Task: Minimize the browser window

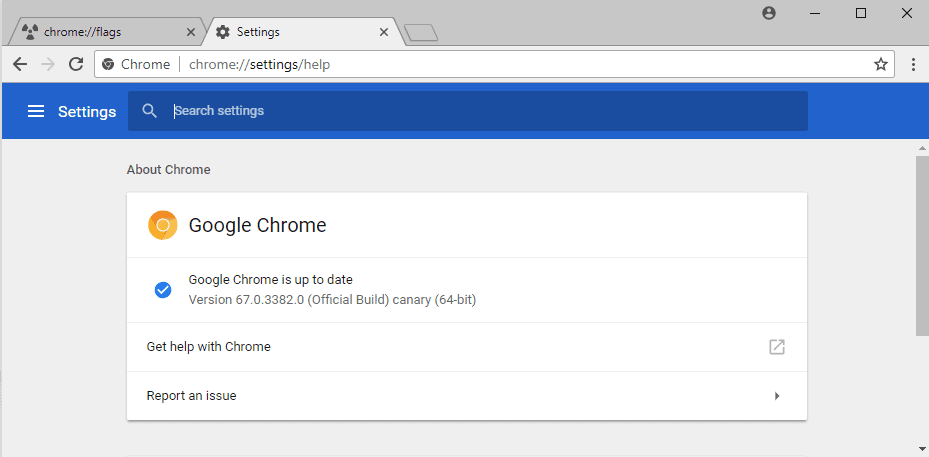Action: point(815,14)
